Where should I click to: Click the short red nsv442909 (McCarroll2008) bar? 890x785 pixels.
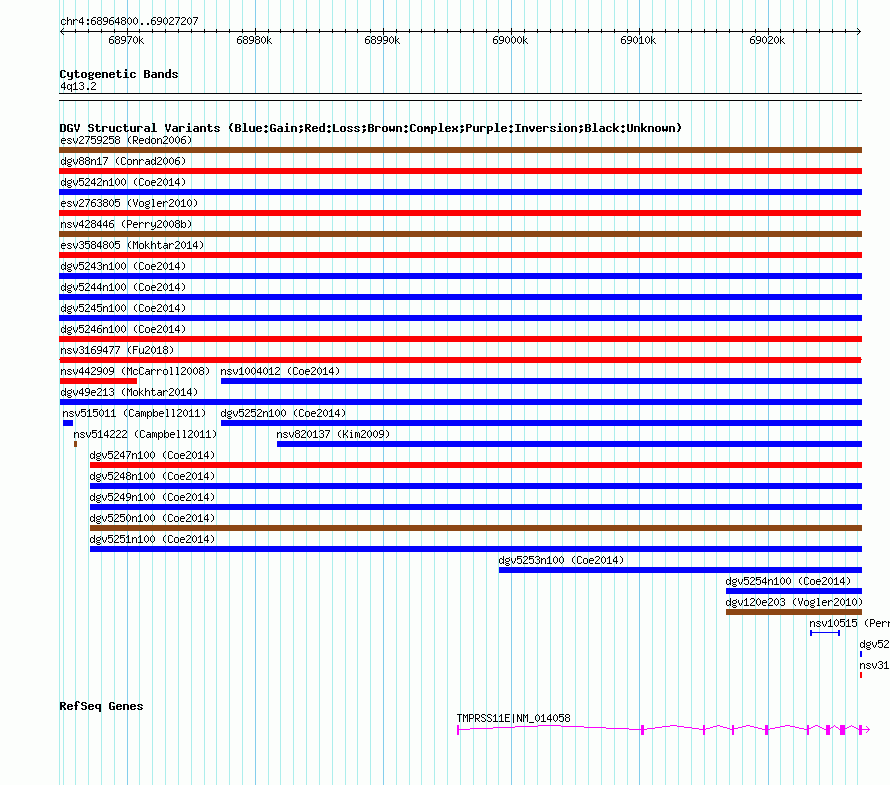point(98,381)
